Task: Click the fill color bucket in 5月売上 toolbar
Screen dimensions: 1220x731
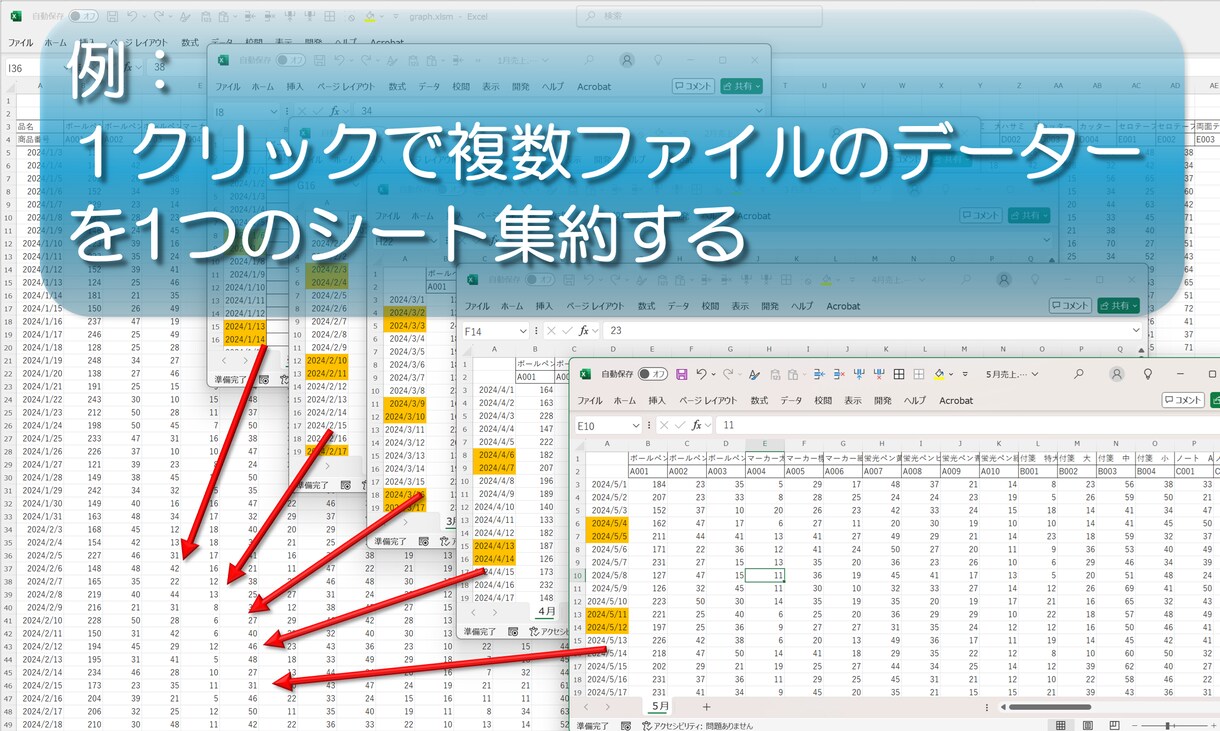Action: click(x=939, y=374)
